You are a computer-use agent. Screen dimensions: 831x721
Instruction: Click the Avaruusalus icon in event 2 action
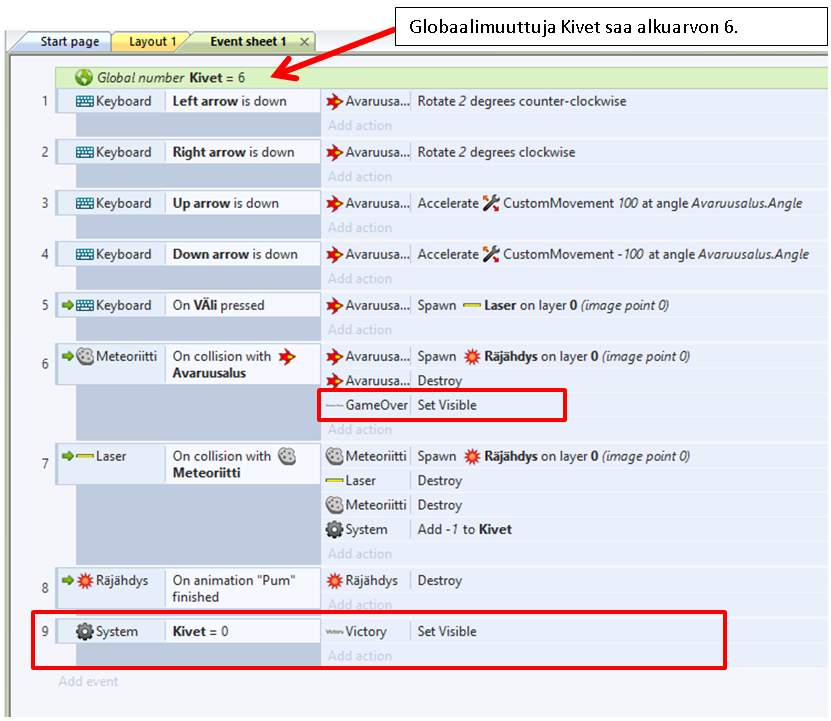tap(334, 152)
